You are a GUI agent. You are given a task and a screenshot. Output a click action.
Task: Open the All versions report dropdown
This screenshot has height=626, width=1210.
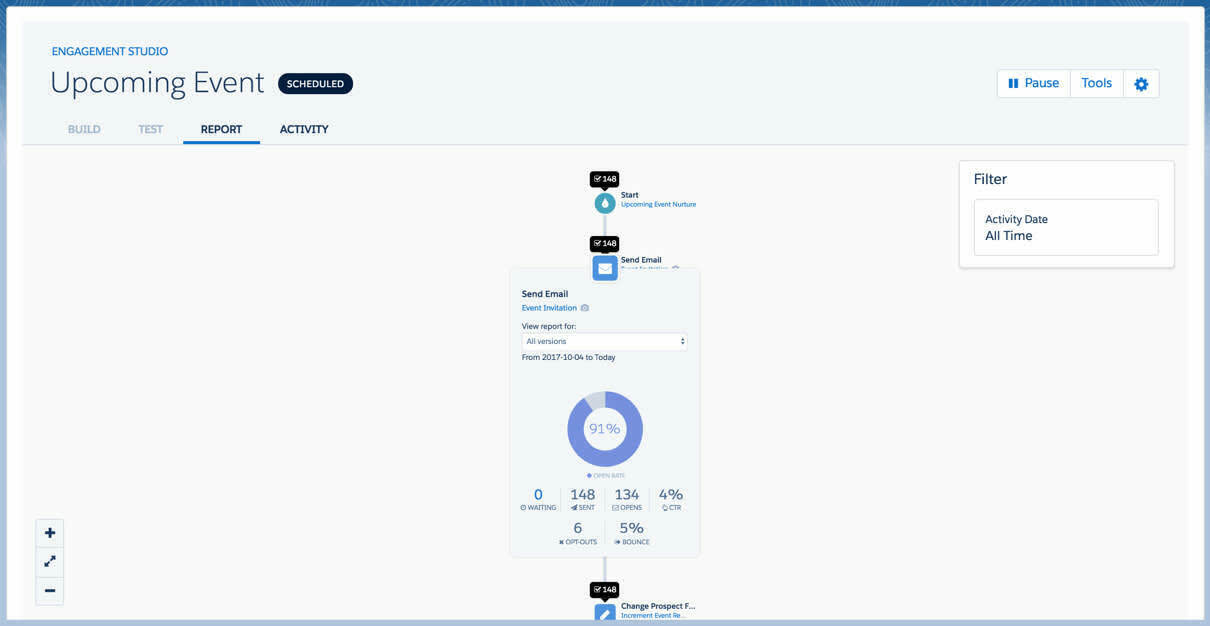click(x=604, y=341)
